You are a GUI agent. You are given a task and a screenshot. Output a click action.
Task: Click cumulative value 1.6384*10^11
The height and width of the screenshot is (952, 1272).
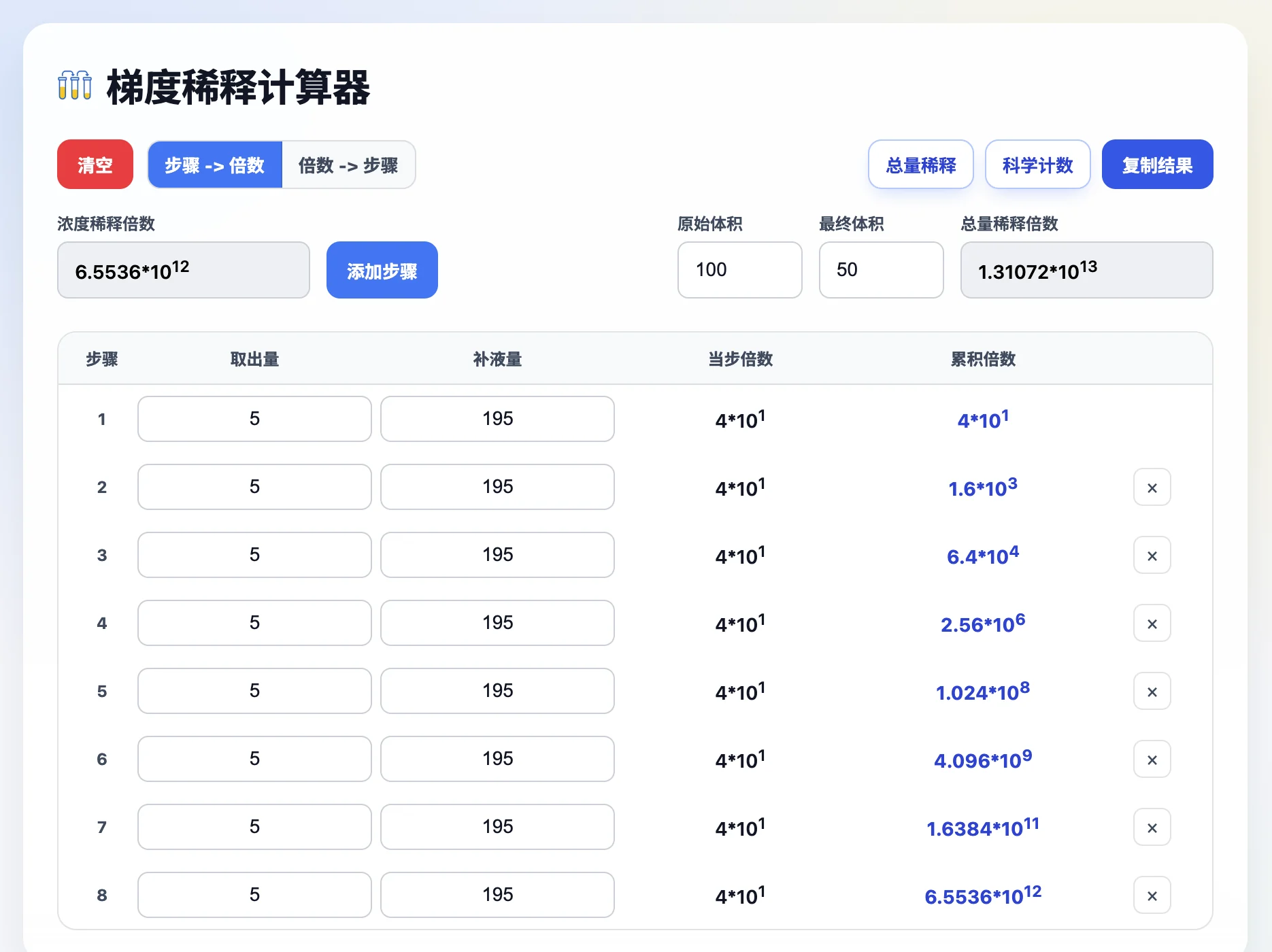point(983,827)
